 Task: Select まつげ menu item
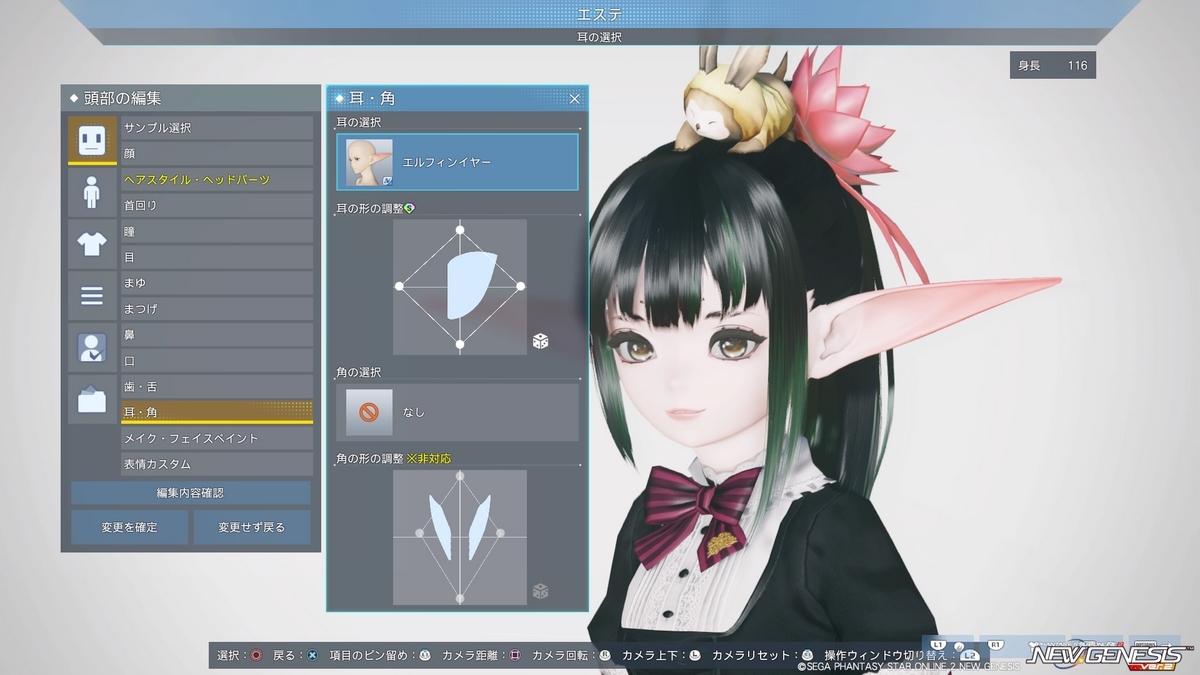217,309
